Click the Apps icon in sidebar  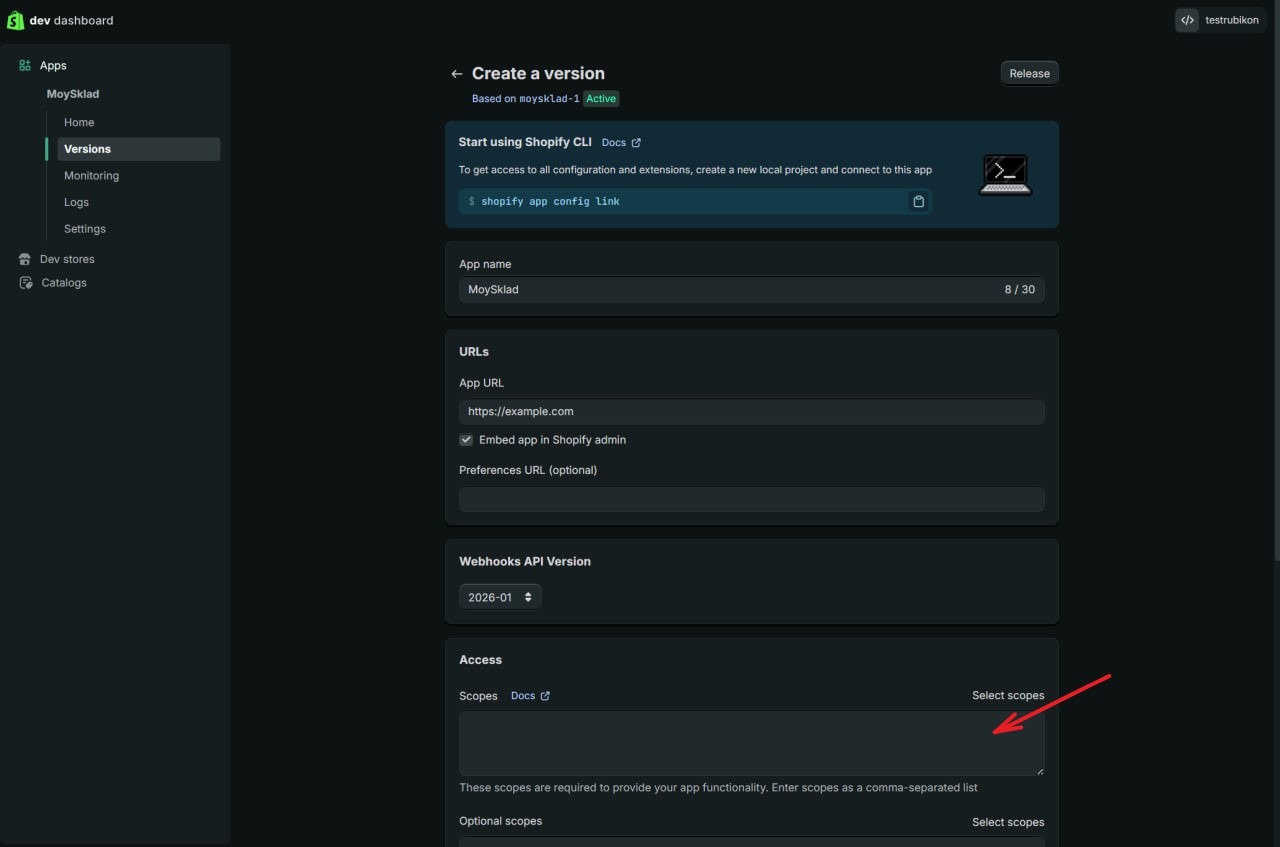(25, 65)
